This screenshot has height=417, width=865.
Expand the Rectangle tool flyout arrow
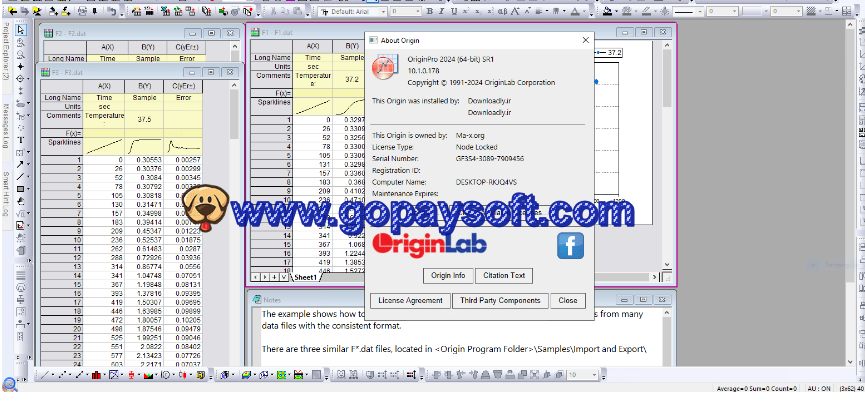28,189
